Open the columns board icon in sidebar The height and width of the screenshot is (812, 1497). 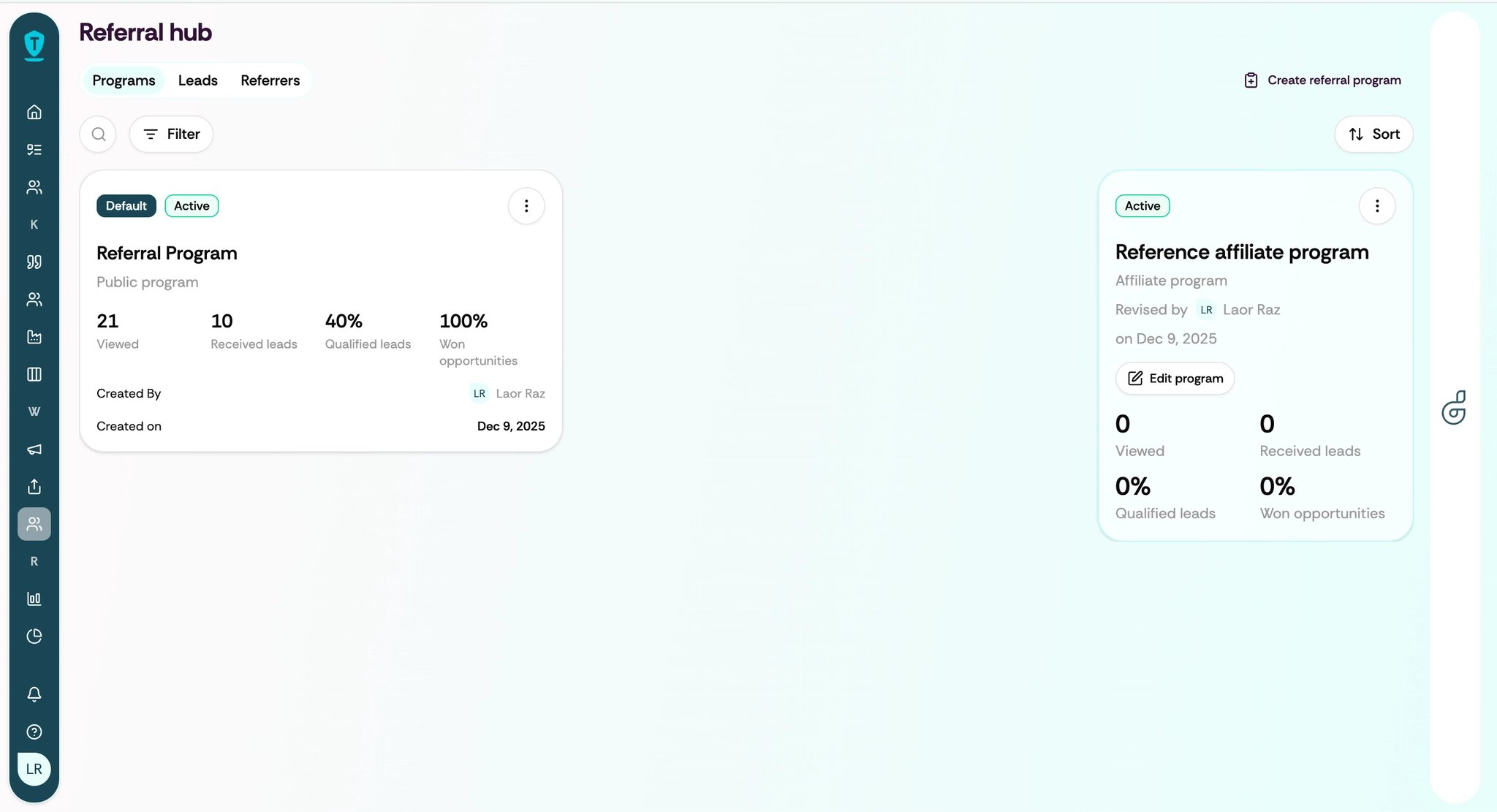click(34, 374)
